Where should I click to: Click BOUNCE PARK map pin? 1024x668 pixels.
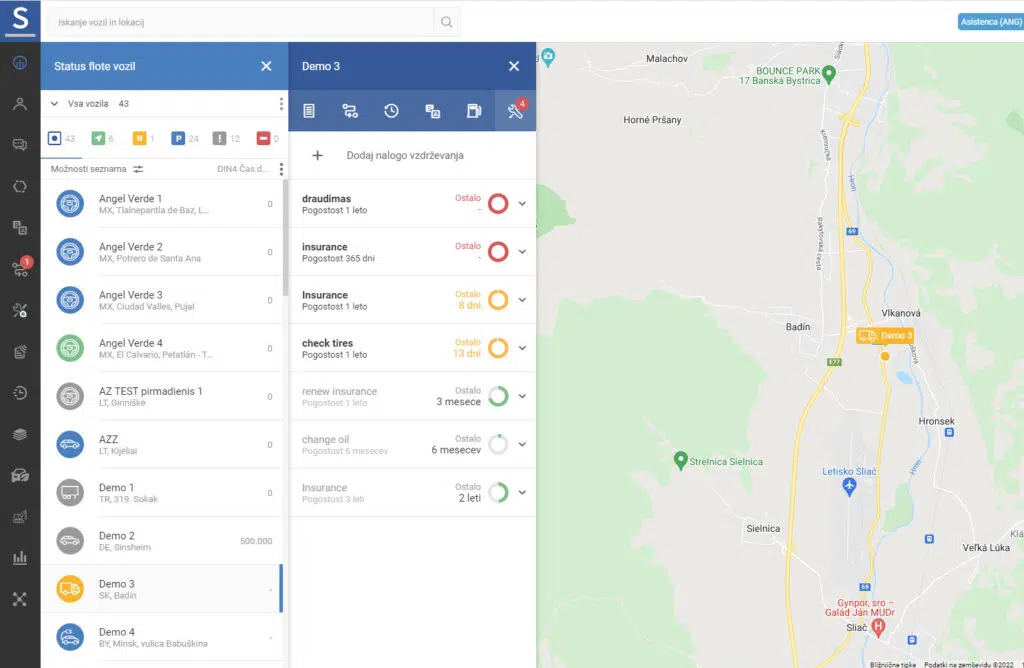click(x=829, y=74)
